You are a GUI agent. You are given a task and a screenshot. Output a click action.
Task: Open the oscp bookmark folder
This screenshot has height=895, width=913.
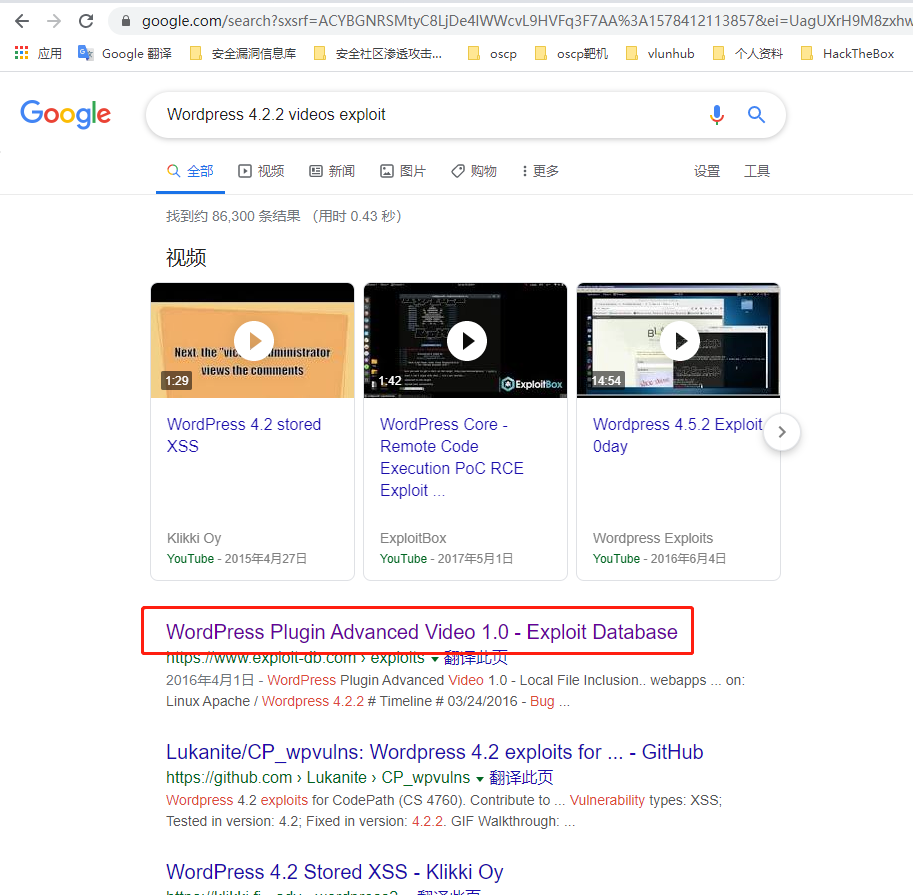[493, 54]
